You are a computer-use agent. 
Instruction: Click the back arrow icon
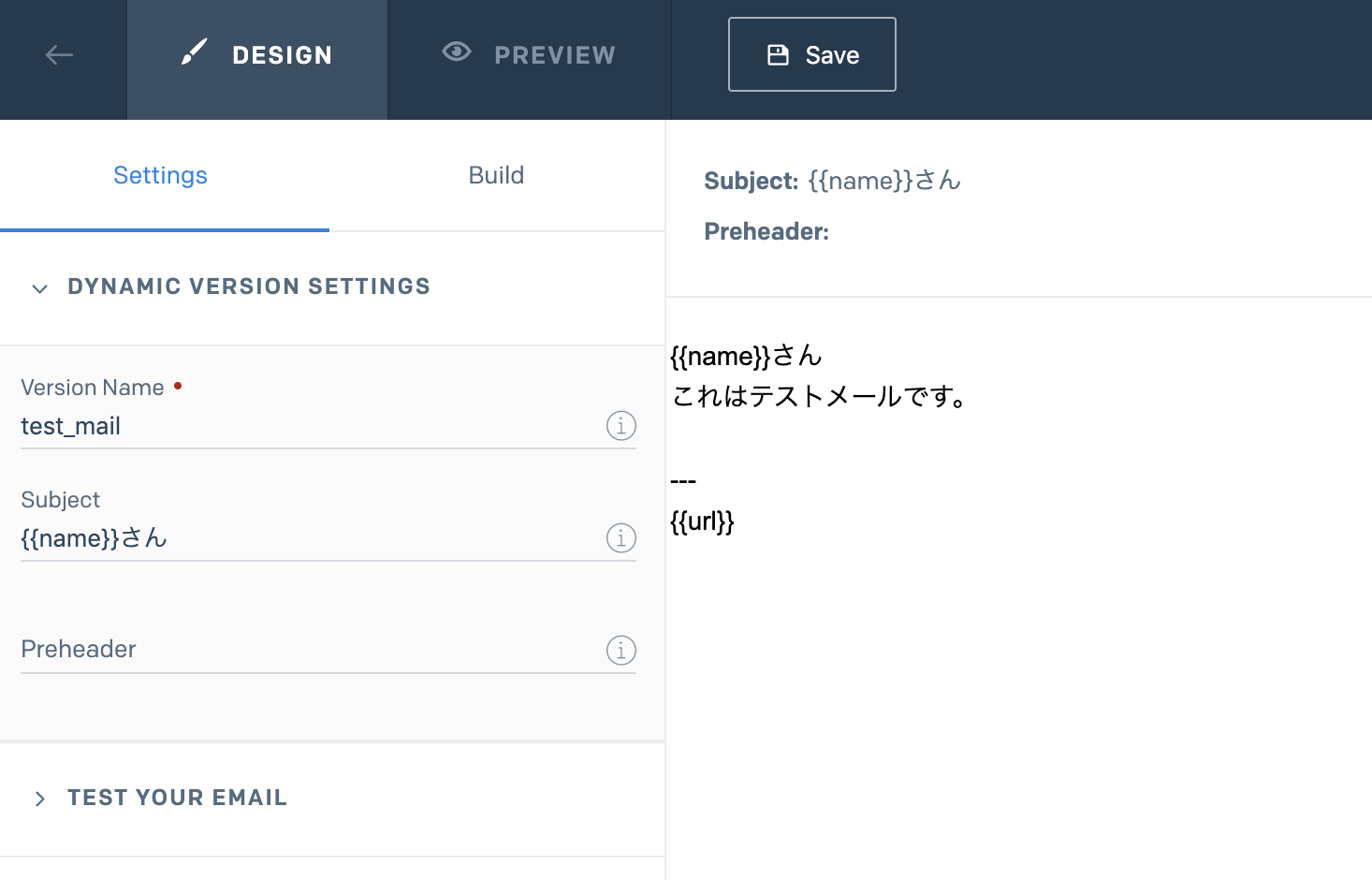click(x=59, y=55)
